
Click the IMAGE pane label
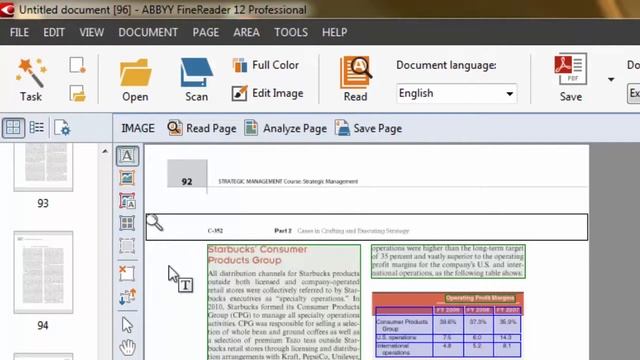point(138,128)
